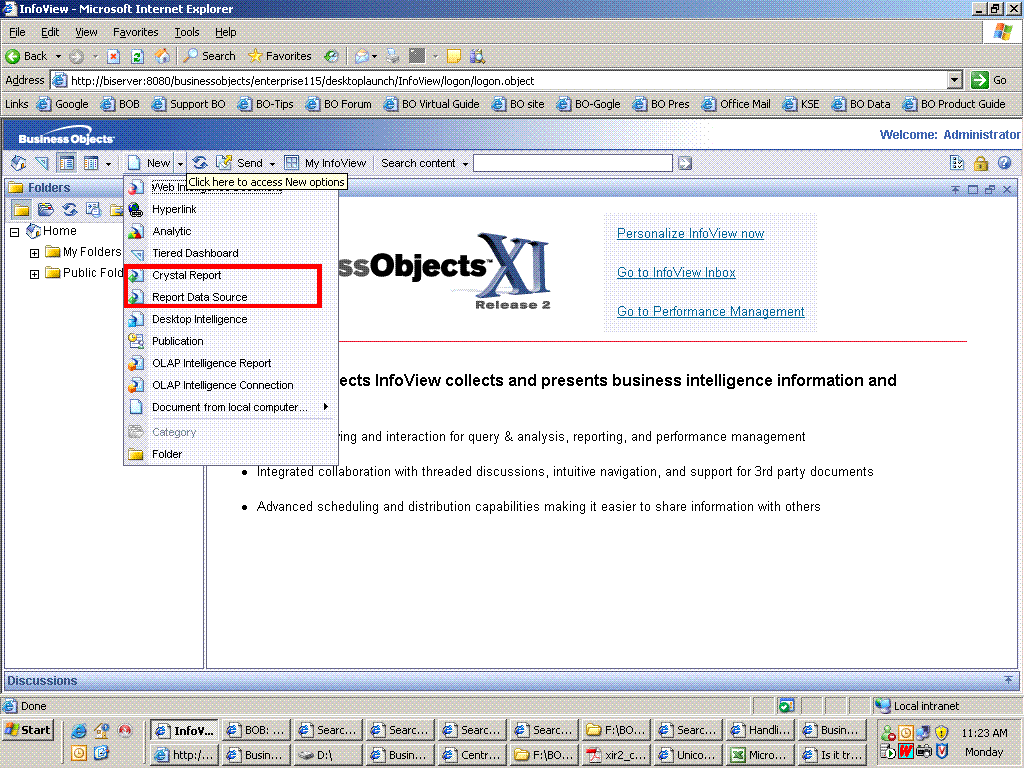The height and width of the screenshot is (768, 1024).
Task: Open the InfoView Help icon
Action: pyautogui.click(x=1004, y=163)
